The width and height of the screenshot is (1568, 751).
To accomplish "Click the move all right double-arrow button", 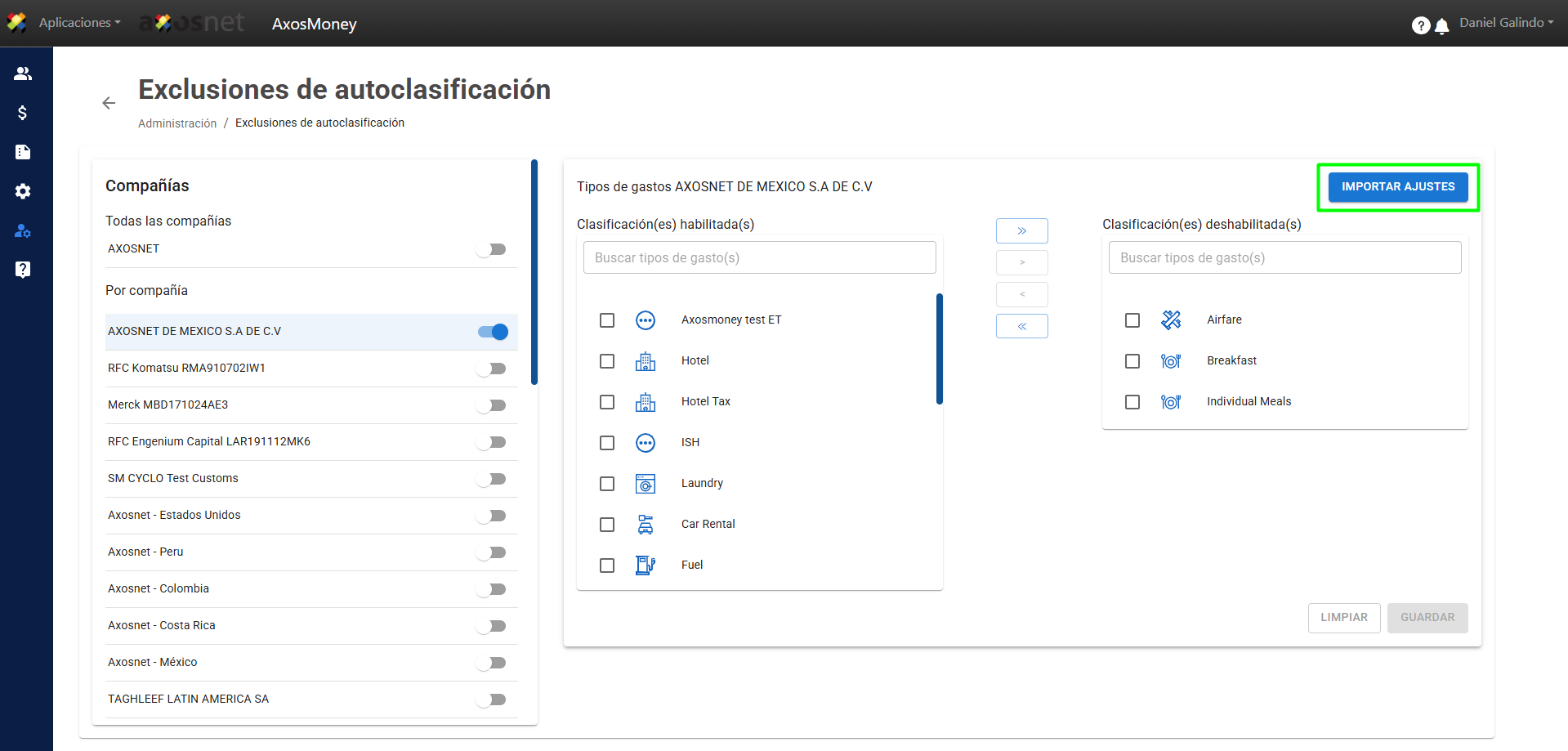I will [x=1021, y=231].
